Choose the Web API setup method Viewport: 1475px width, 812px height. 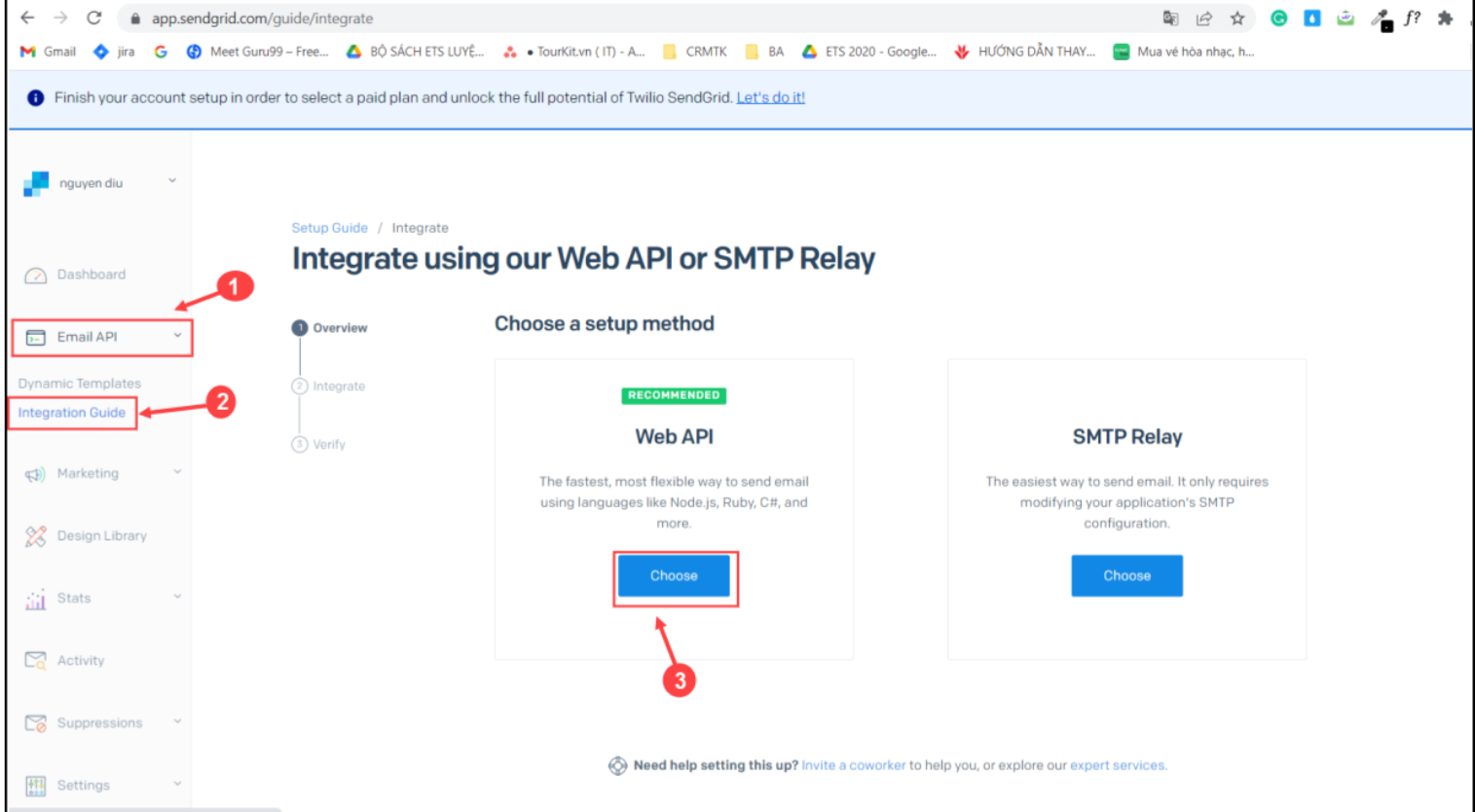pyautogui.click(x=674, y=576)
